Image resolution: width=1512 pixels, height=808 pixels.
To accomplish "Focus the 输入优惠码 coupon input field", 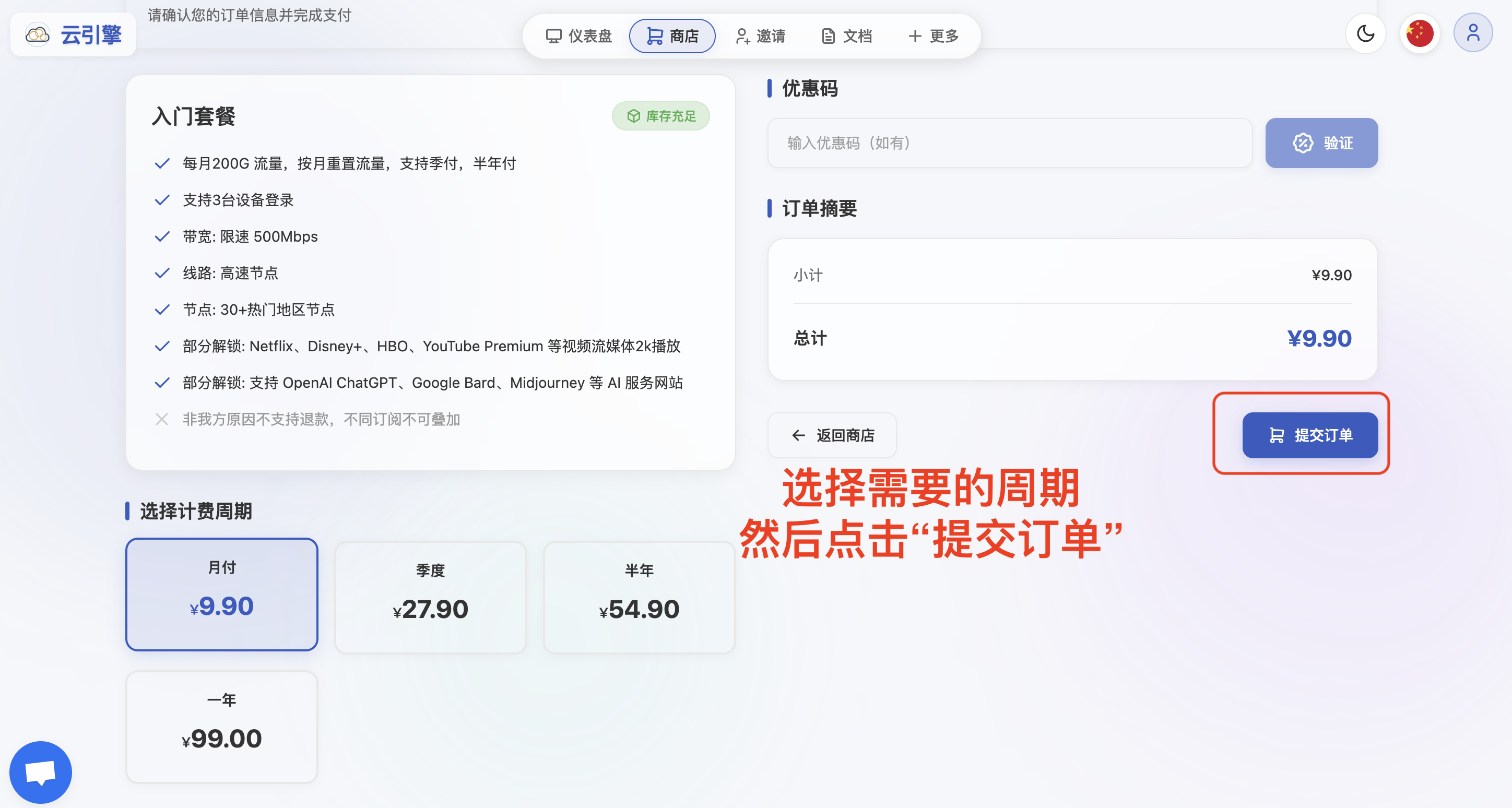I will click(1010, 143).
